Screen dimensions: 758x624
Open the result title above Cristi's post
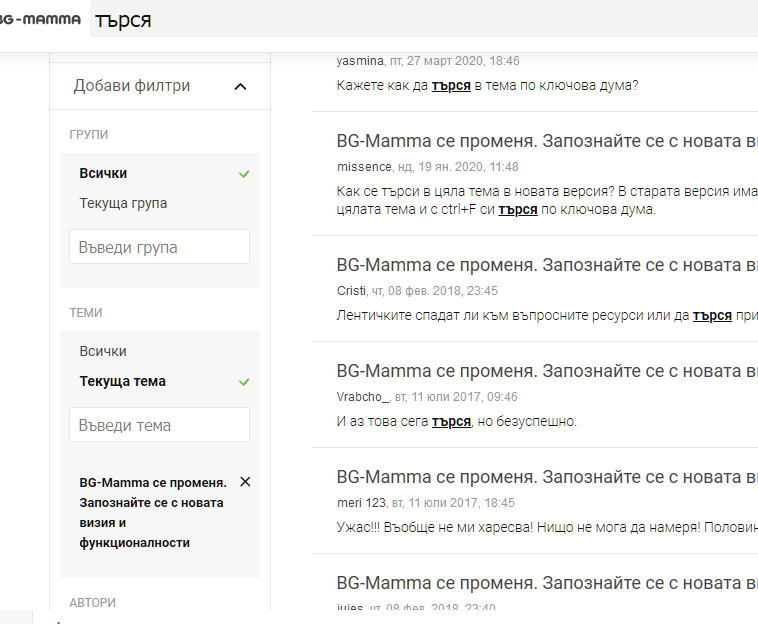click(x=546, y=265)
